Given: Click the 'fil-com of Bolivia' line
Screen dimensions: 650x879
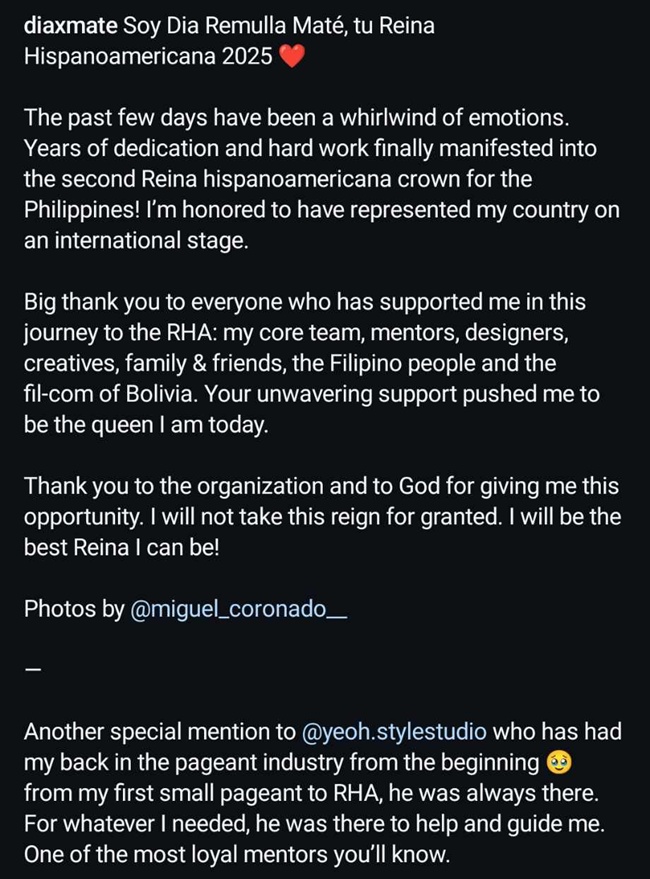Looking at the screenshot, I should [310, 394].
